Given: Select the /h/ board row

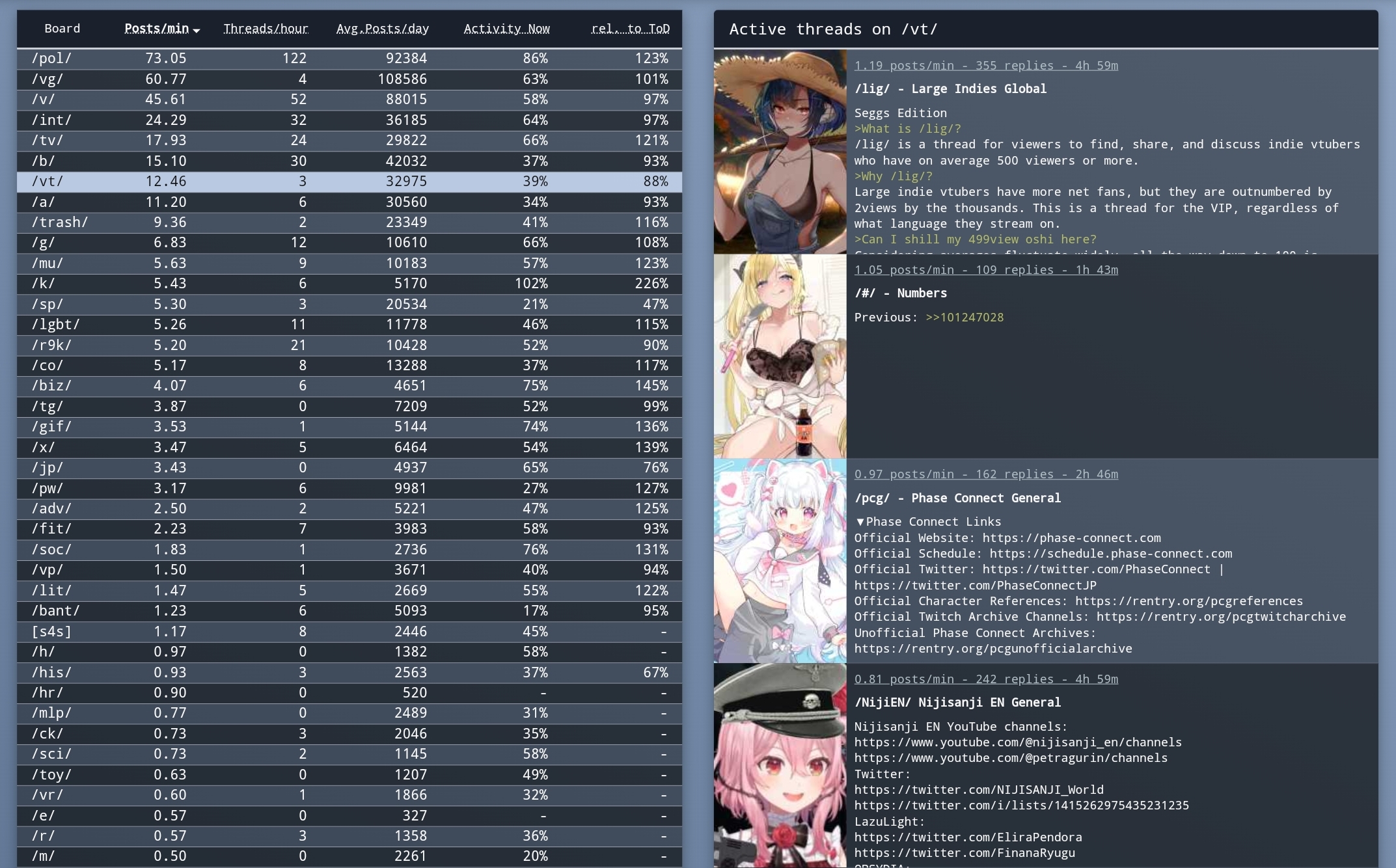Looking at the screenshot, I should tap(349, 652).
